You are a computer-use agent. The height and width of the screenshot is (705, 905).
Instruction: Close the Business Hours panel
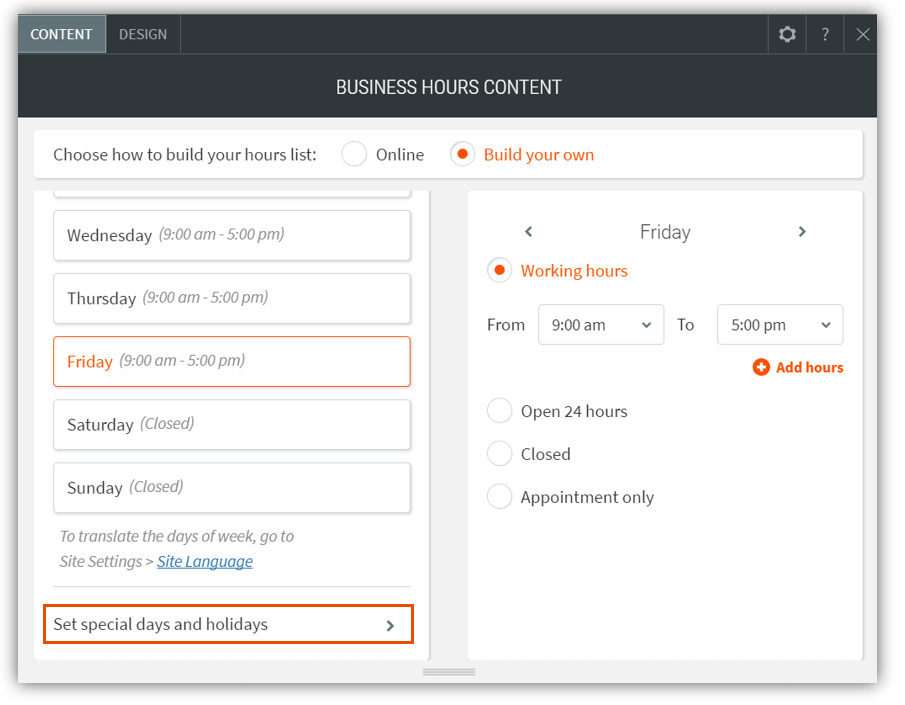(862, 34)
